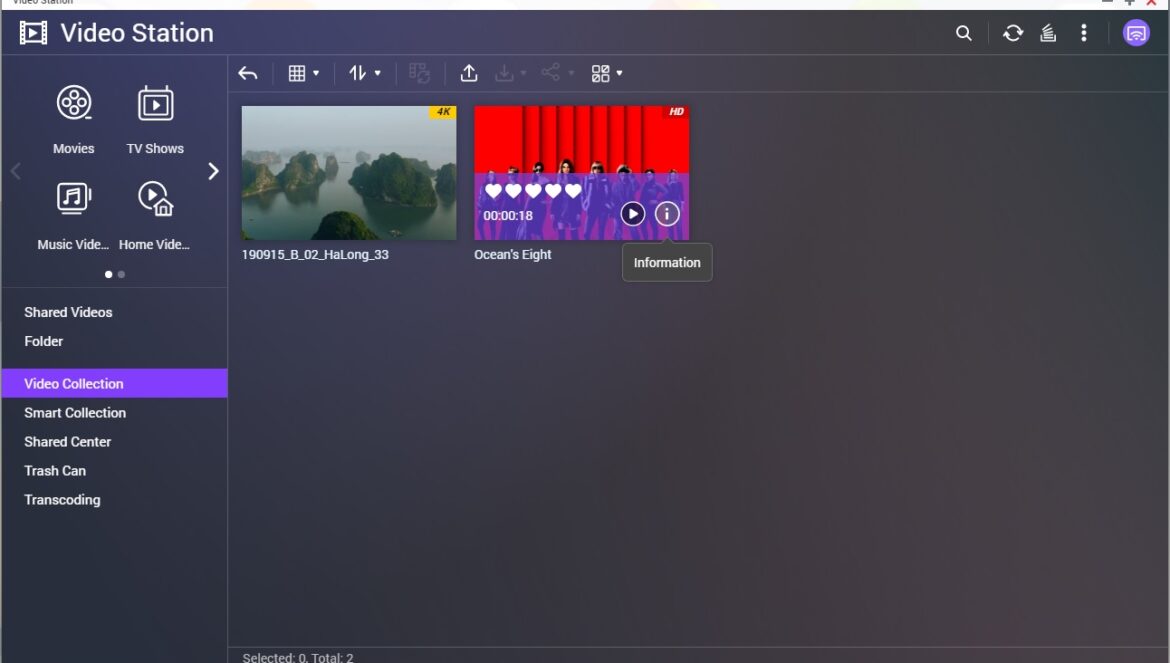Click the Information tooltip label
The height and width of the screenshot is (663, 1170).
pos(667,263)
